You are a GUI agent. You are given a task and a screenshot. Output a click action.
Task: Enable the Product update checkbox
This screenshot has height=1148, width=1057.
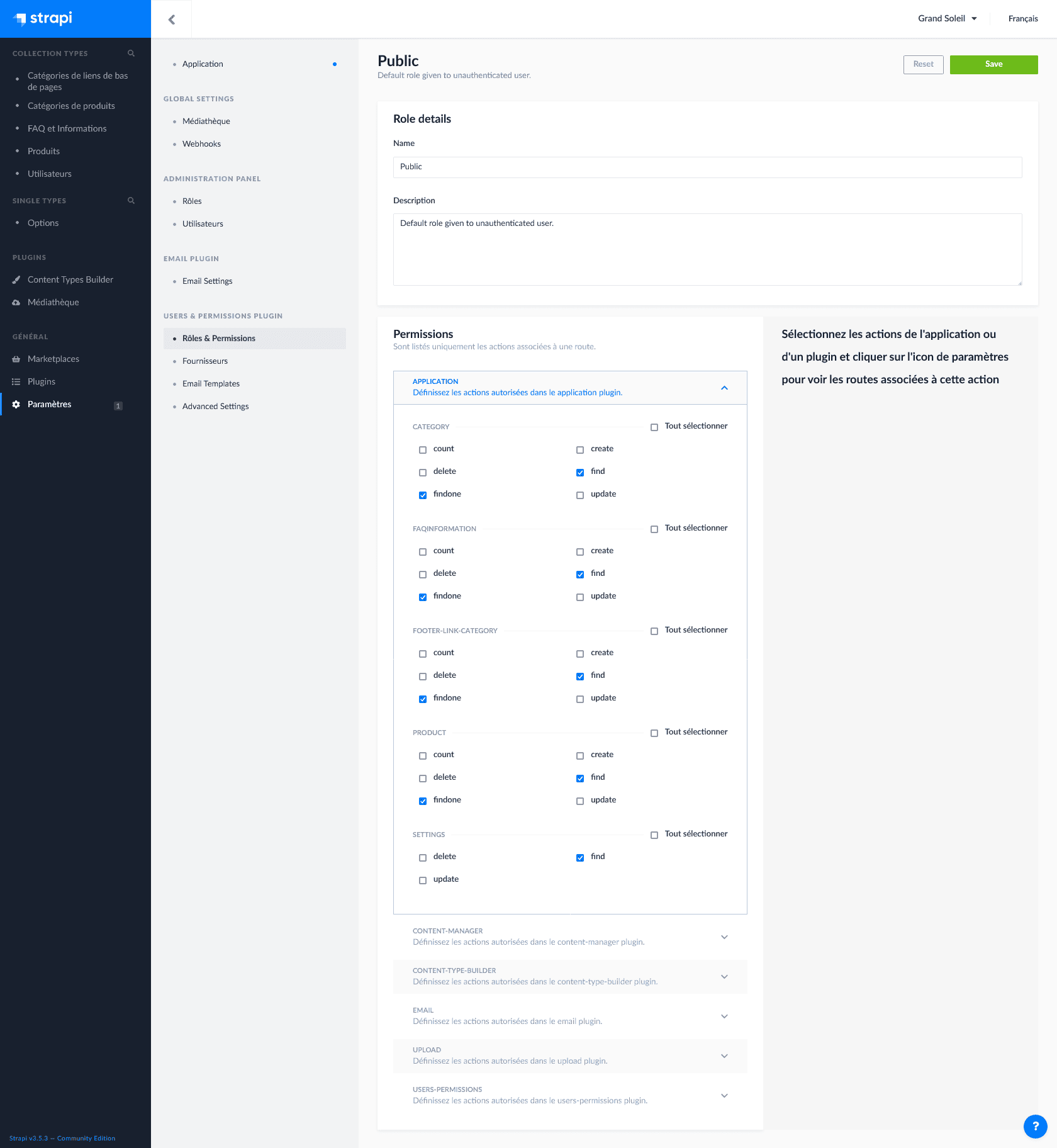pos(580,801)
